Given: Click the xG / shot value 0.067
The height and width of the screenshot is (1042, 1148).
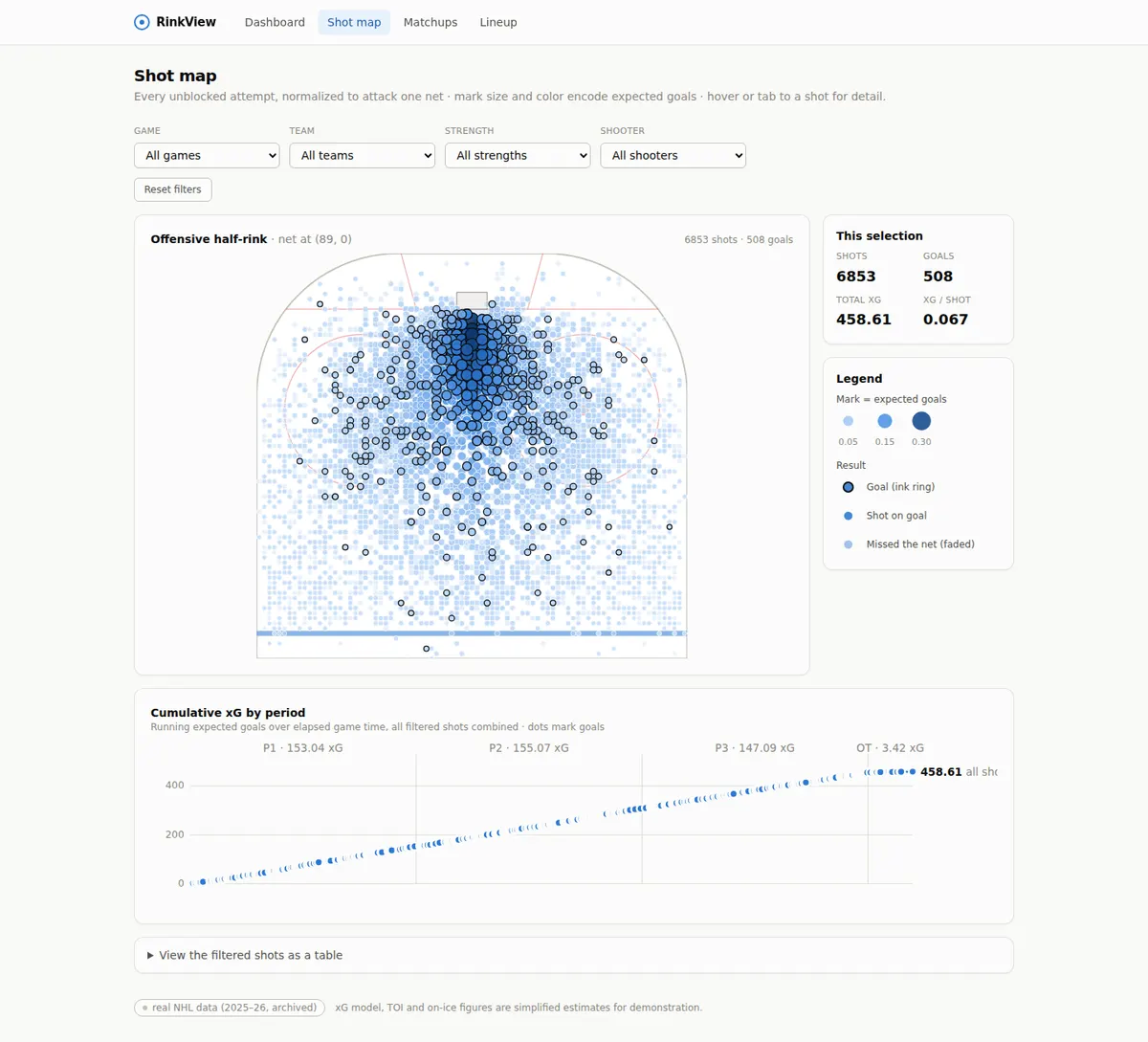Looking at the screenshot, I should click(945, 320).
